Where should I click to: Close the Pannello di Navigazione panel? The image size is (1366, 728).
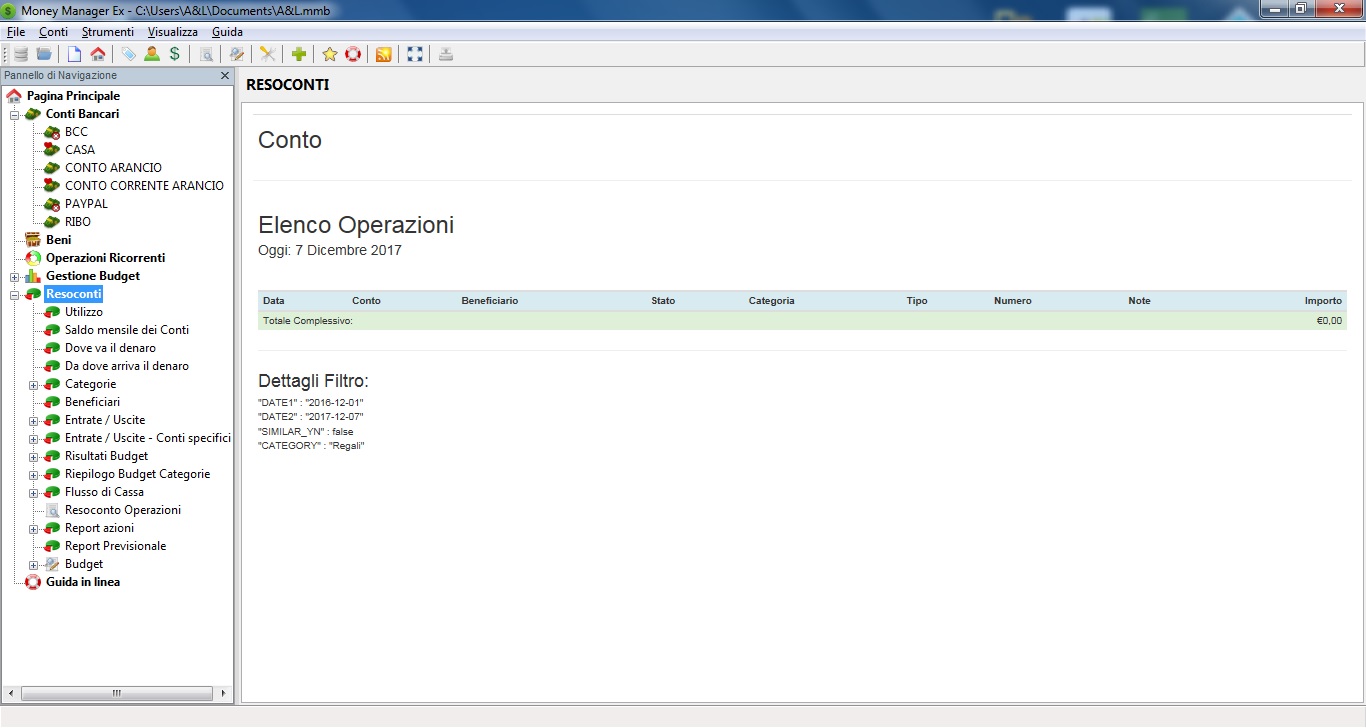(x=225, y=74)
